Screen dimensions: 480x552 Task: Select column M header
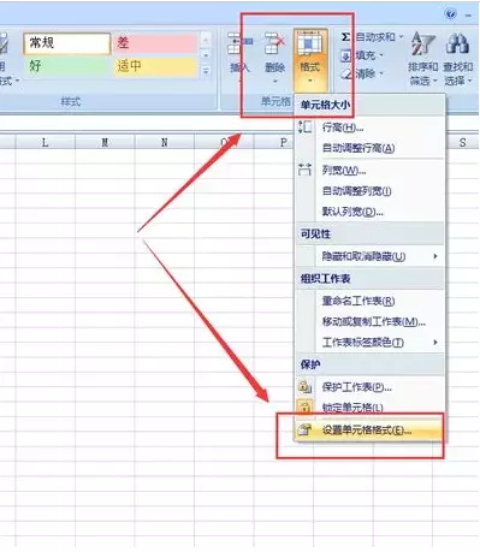[x=105, y=143]
